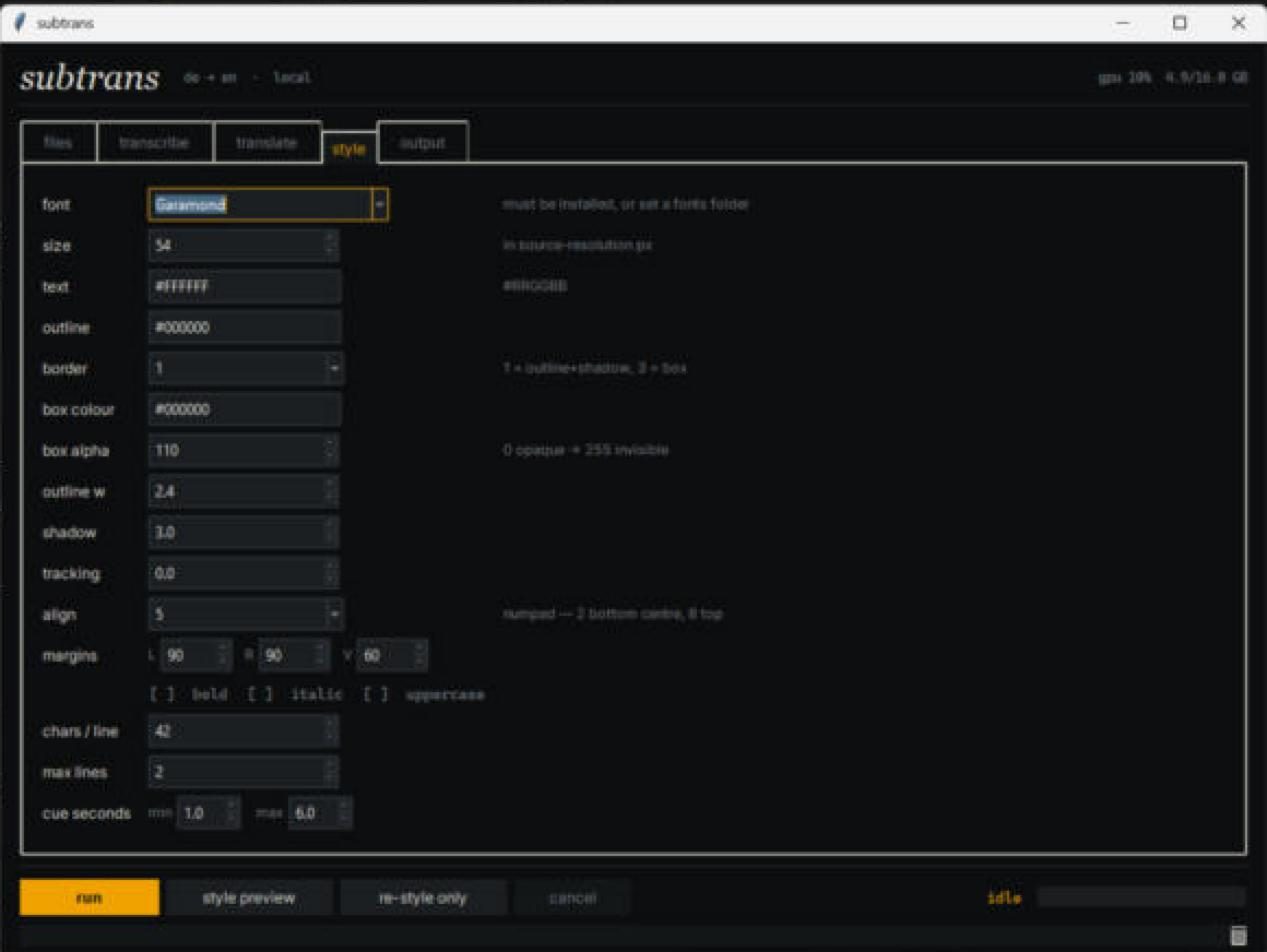
Task: Click the text colour hex field
Action: (245, 286)
